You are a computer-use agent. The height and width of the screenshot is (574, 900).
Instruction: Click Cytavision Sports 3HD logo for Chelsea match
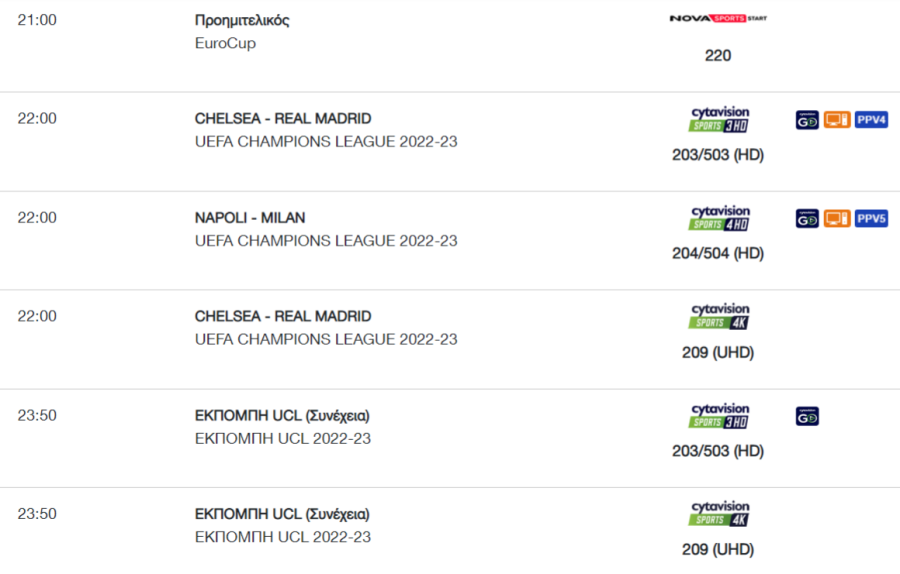coord(719,119)
